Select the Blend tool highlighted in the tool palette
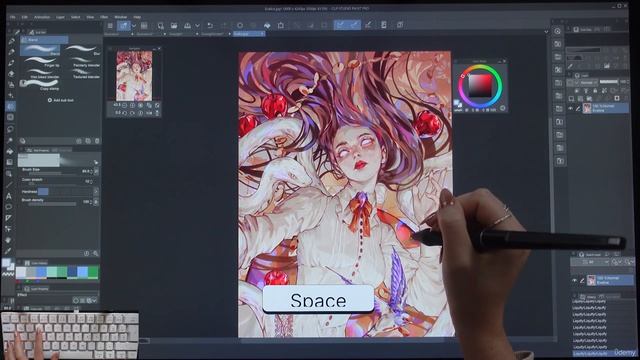 [x=11, y=107]
